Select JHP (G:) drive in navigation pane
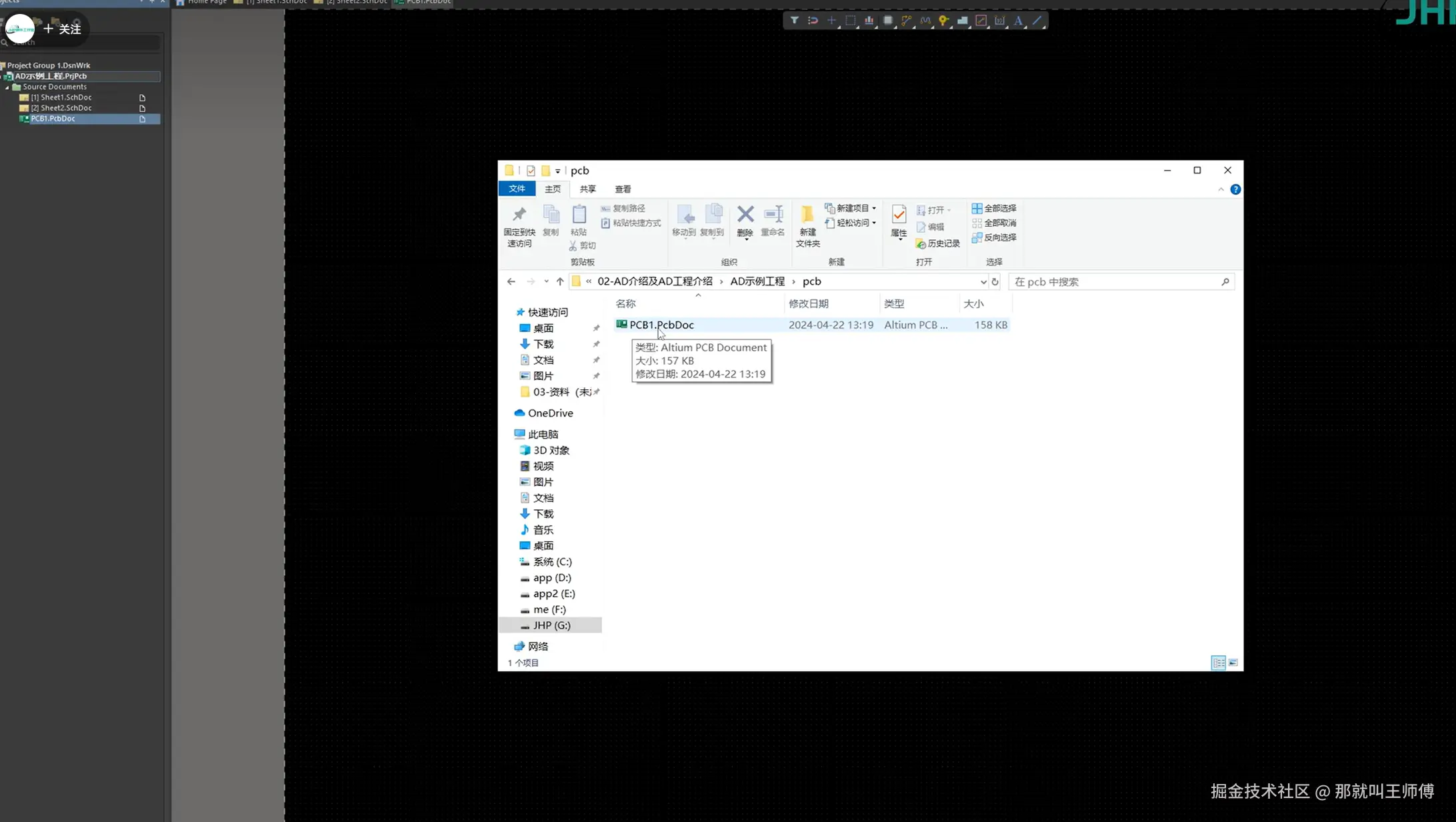 (x=551, y=625)
